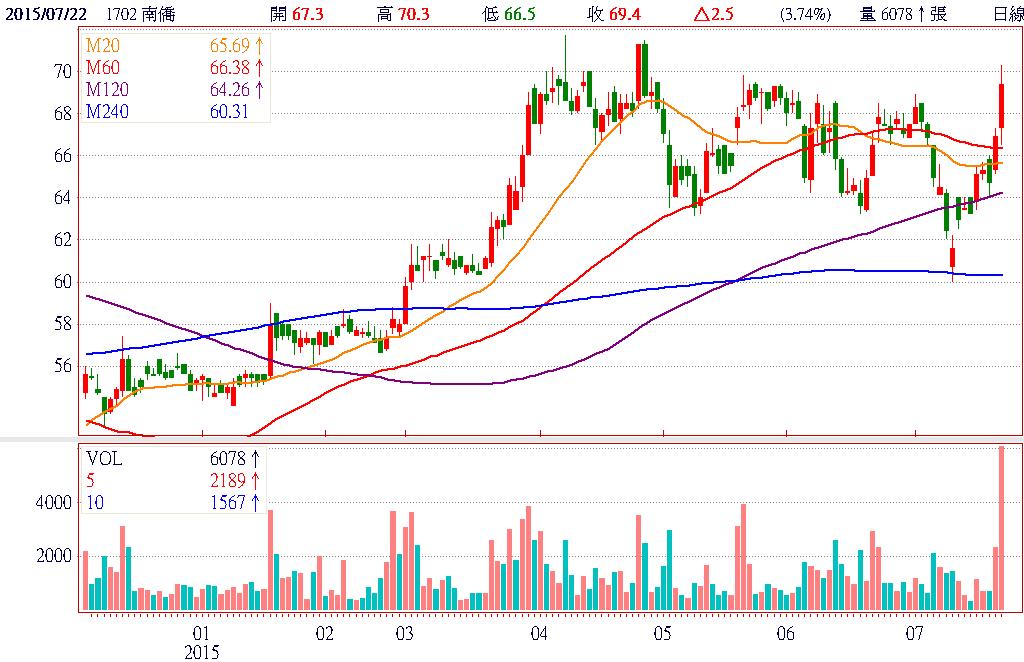
Task: Click the VOL label in volume panel
Action: [104, 458]
